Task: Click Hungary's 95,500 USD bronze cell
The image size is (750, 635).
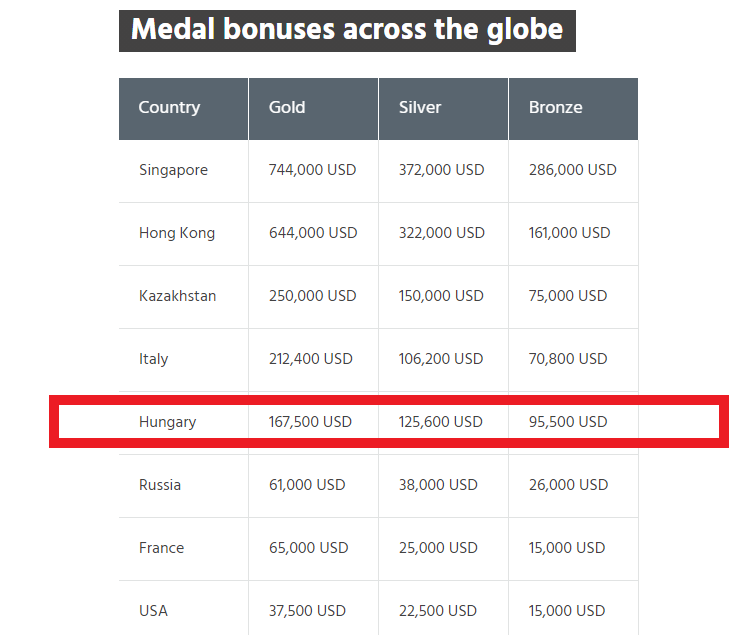Action: [574, 422]
